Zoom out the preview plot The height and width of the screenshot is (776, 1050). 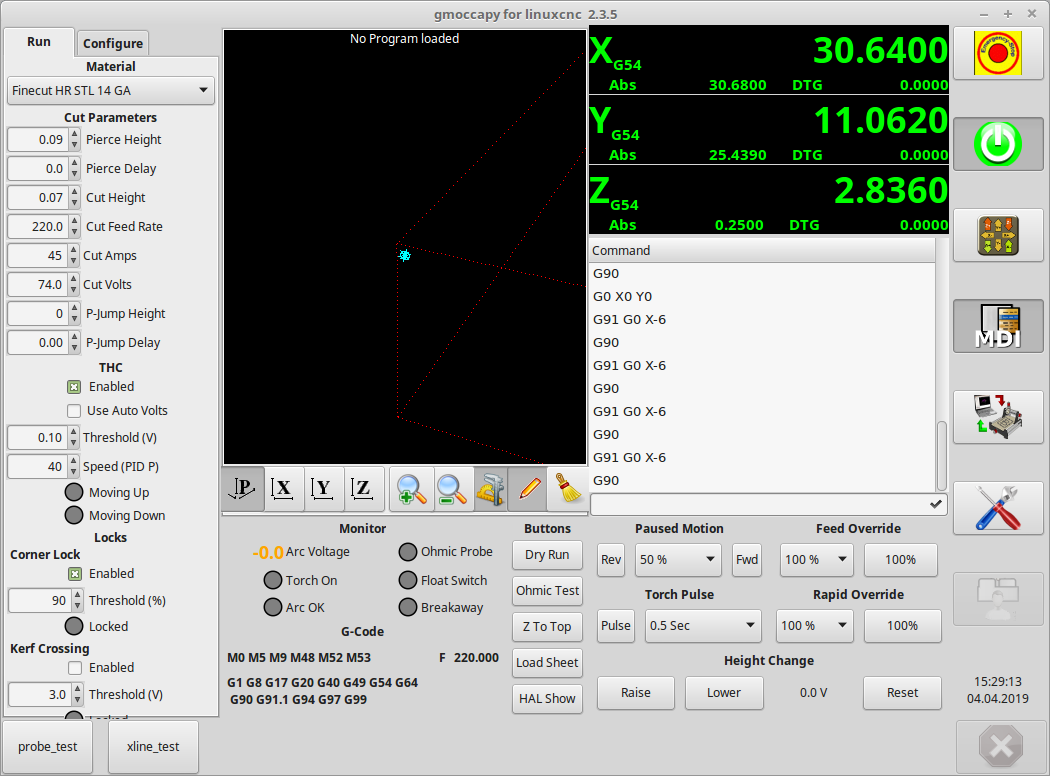(x=451, y=489)
